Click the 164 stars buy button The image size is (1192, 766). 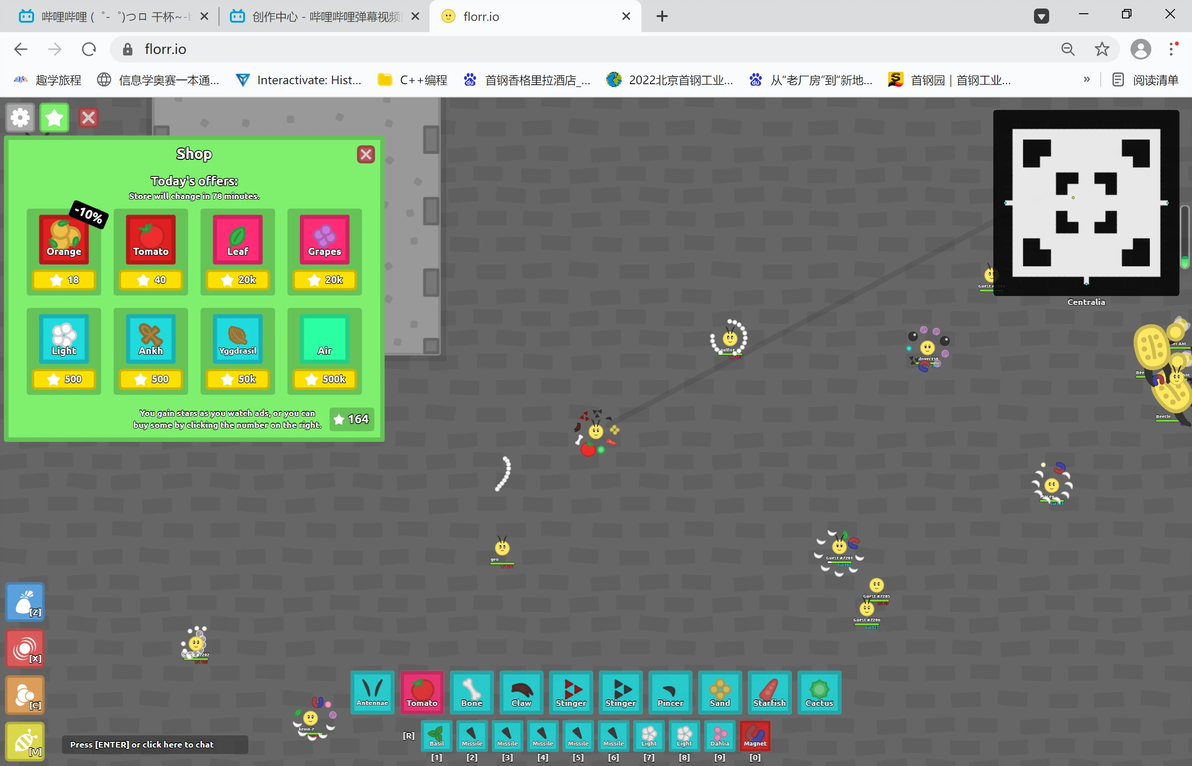point(352,419)
